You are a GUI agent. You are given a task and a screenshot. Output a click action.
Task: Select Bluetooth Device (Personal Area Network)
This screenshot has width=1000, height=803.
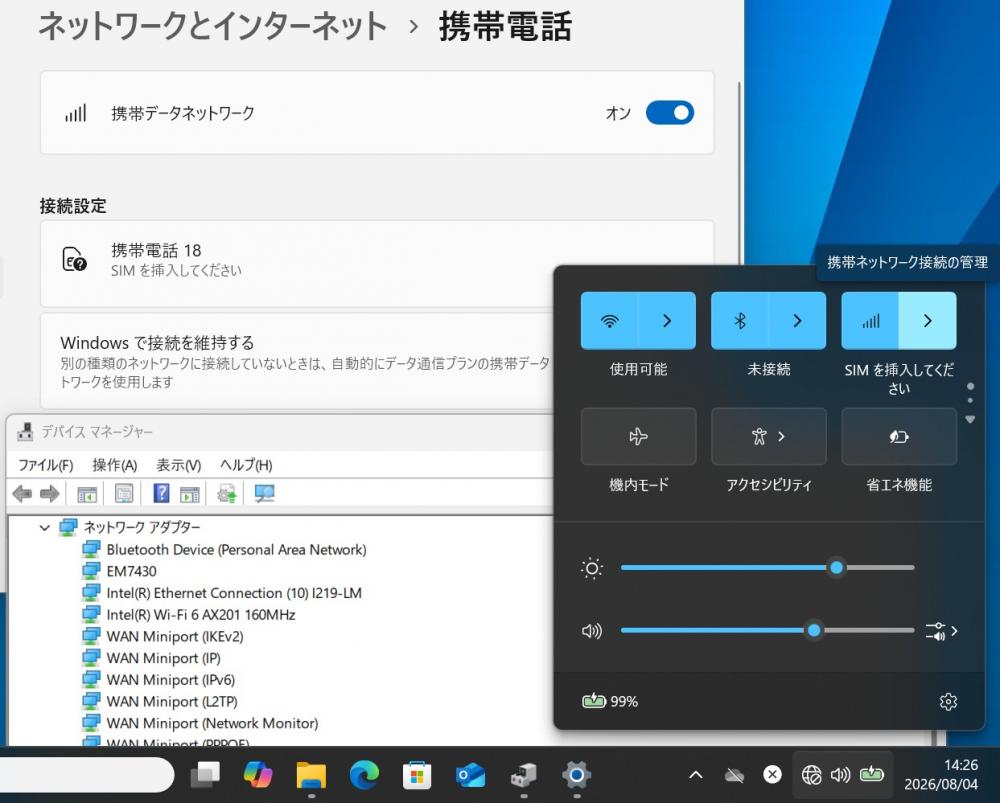pos(236,550)
